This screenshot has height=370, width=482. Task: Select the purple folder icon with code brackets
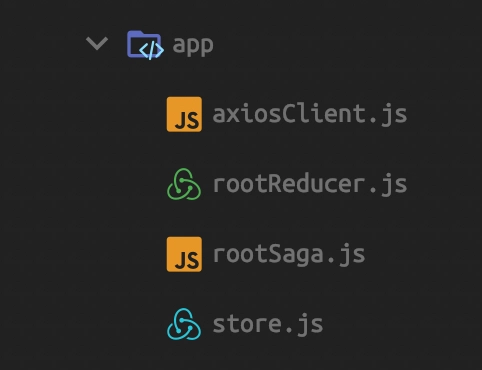145,45
